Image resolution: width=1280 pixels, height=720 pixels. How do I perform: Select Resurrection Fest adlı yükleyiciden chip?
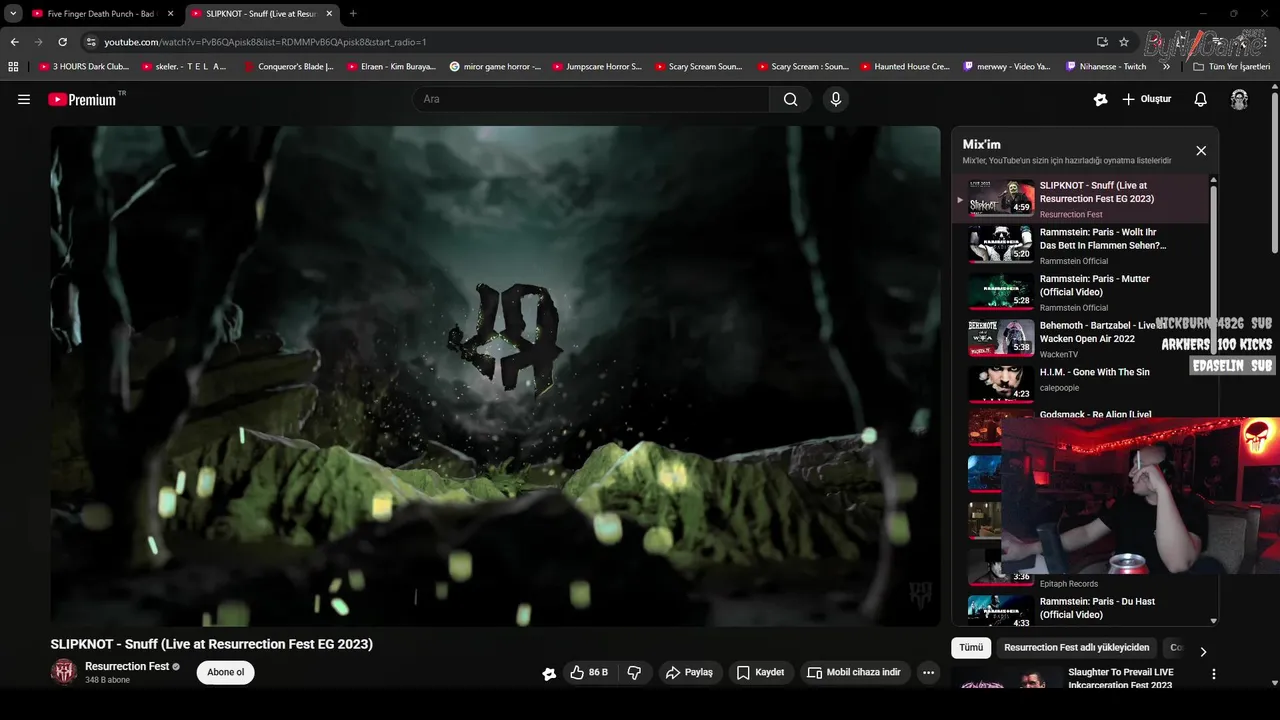point(1076,648)
